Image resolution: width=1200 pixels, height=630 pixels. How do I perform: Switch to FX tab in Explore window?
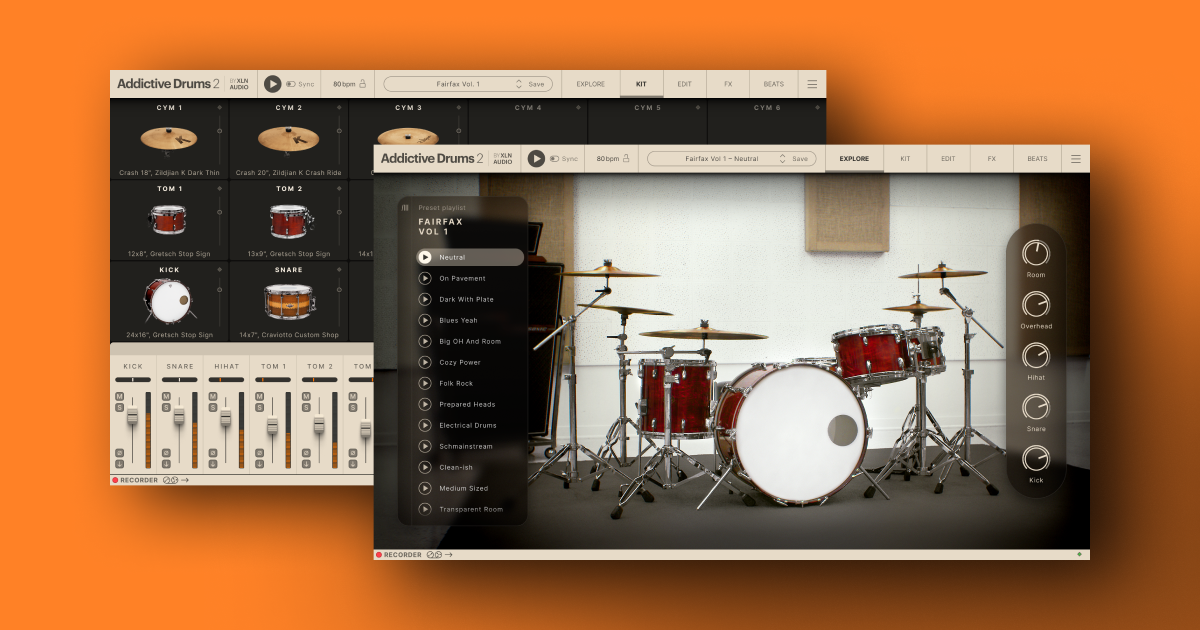pos(991,158)
